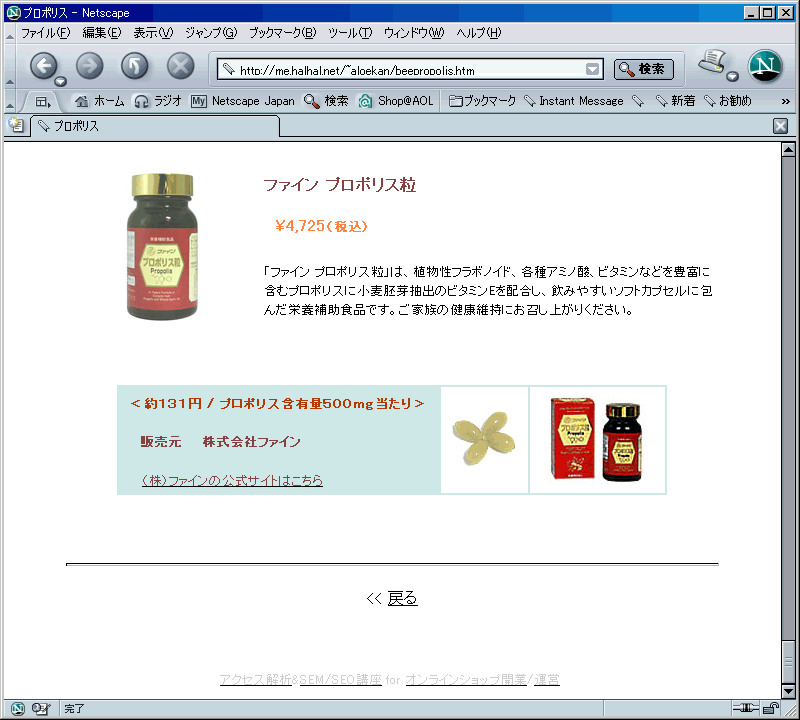
Task: Open the 表示(V) menu
Action: tap(153, 33)
